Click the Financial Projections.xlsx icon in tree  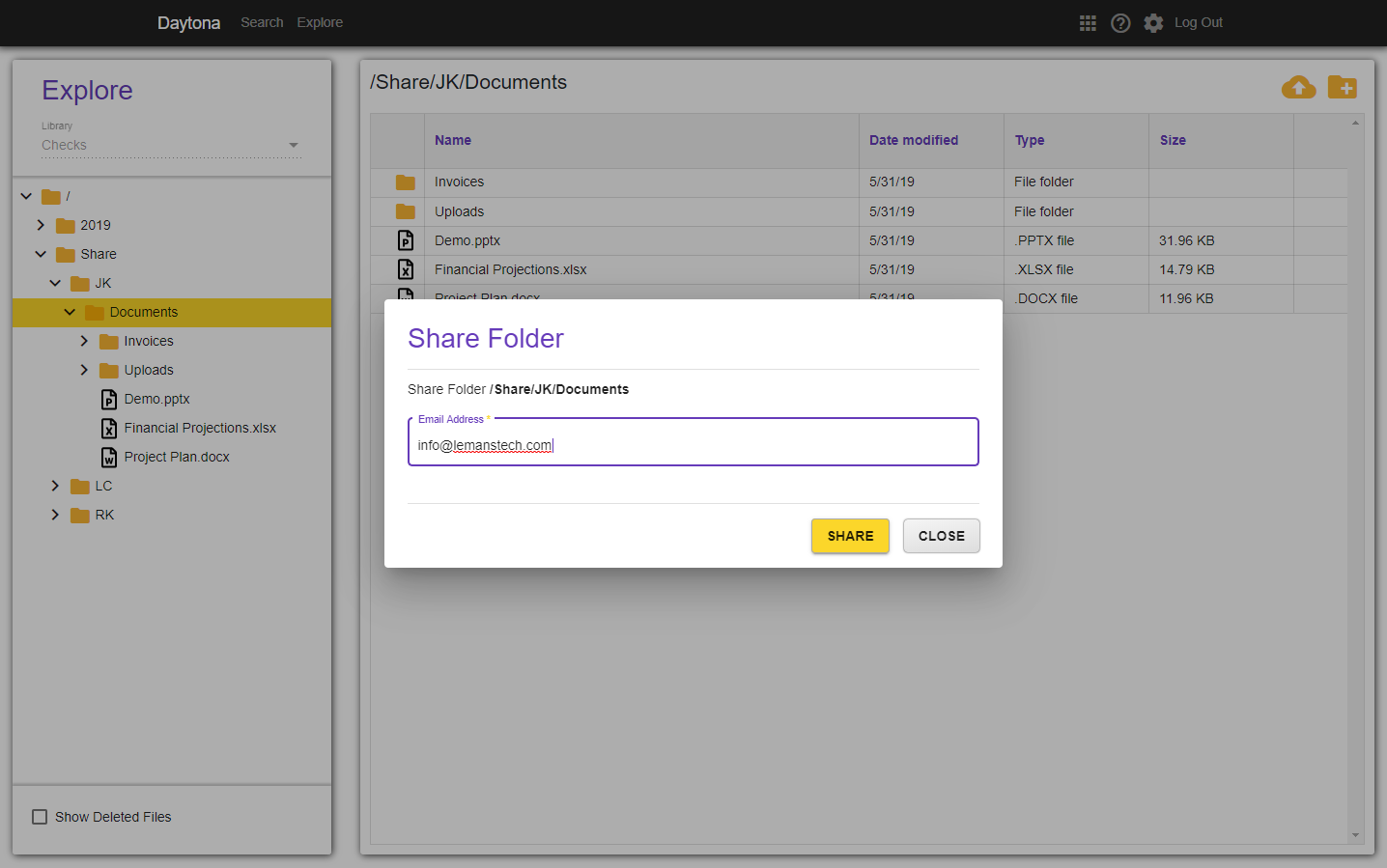pyautogui.click(x=109, y=428)
